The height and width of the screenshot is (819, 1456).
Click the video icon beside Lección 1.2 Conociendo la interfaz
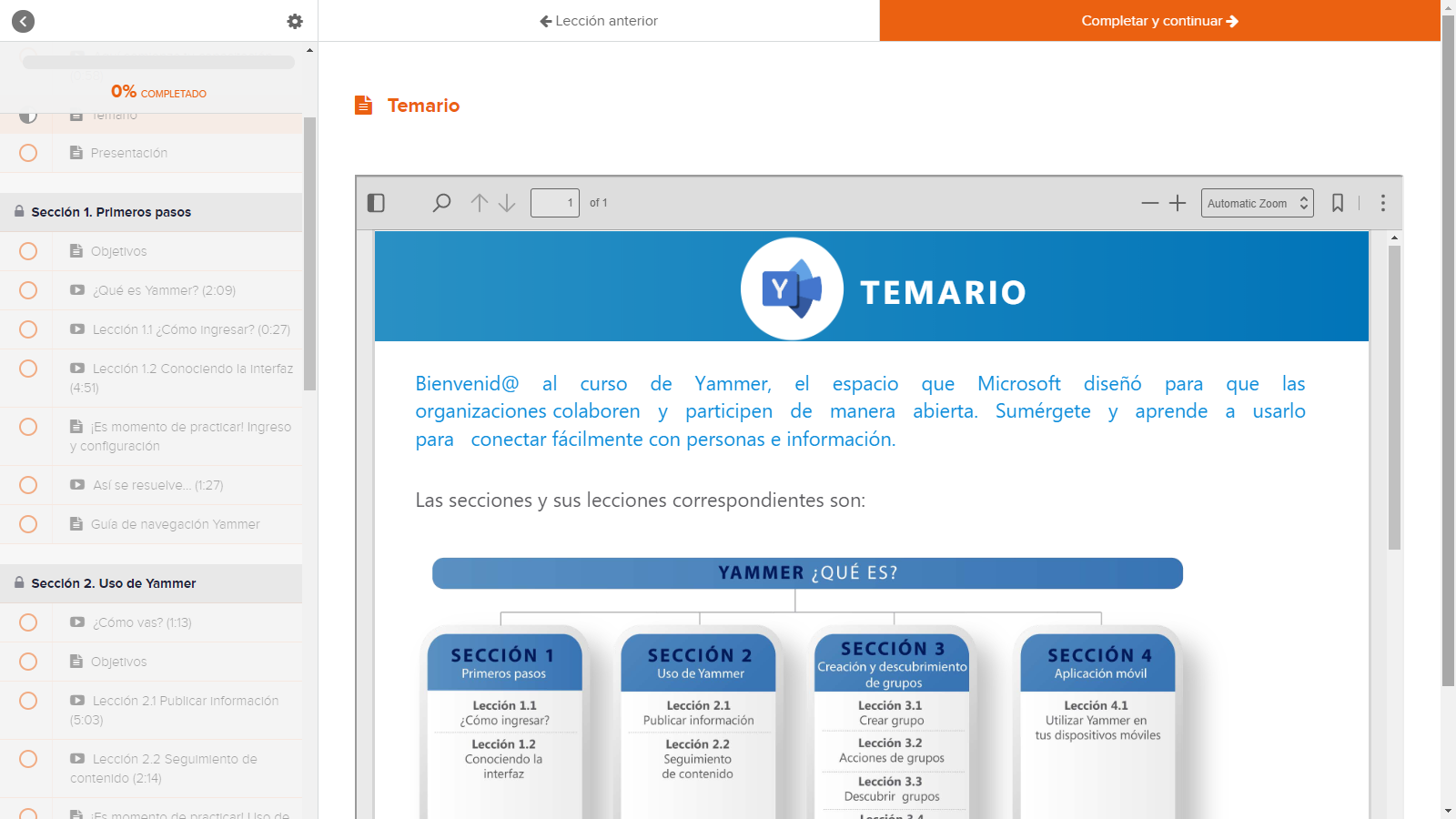pos(77,369)
